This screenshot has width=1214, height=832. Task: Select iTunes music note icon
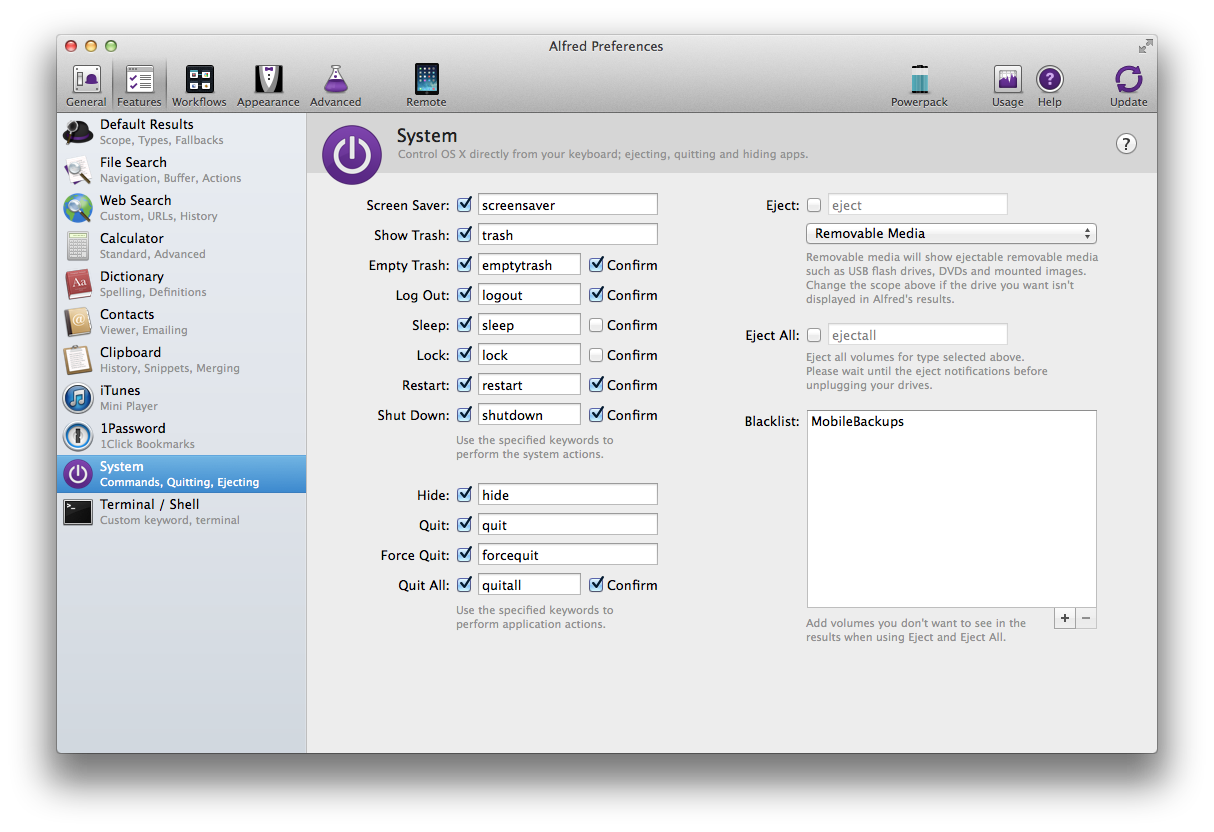[78, 398]
